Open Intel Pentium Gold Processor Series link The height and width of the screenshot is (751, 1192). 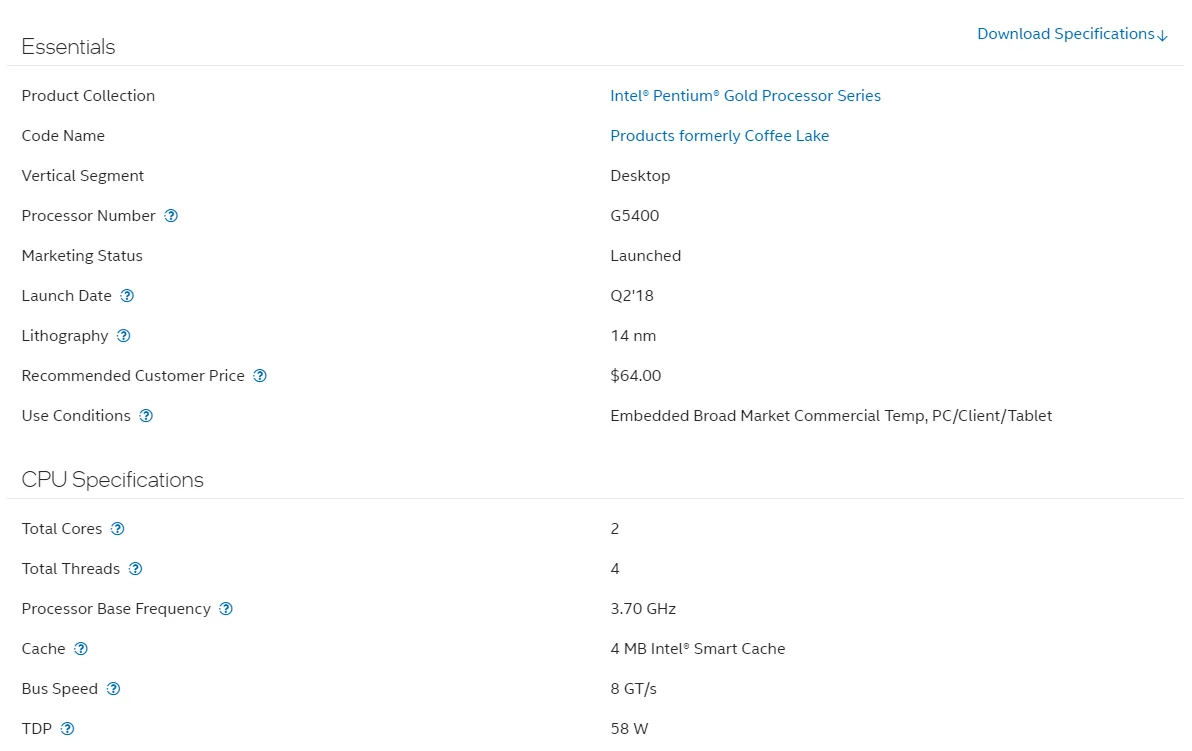(x=745, y=96)
